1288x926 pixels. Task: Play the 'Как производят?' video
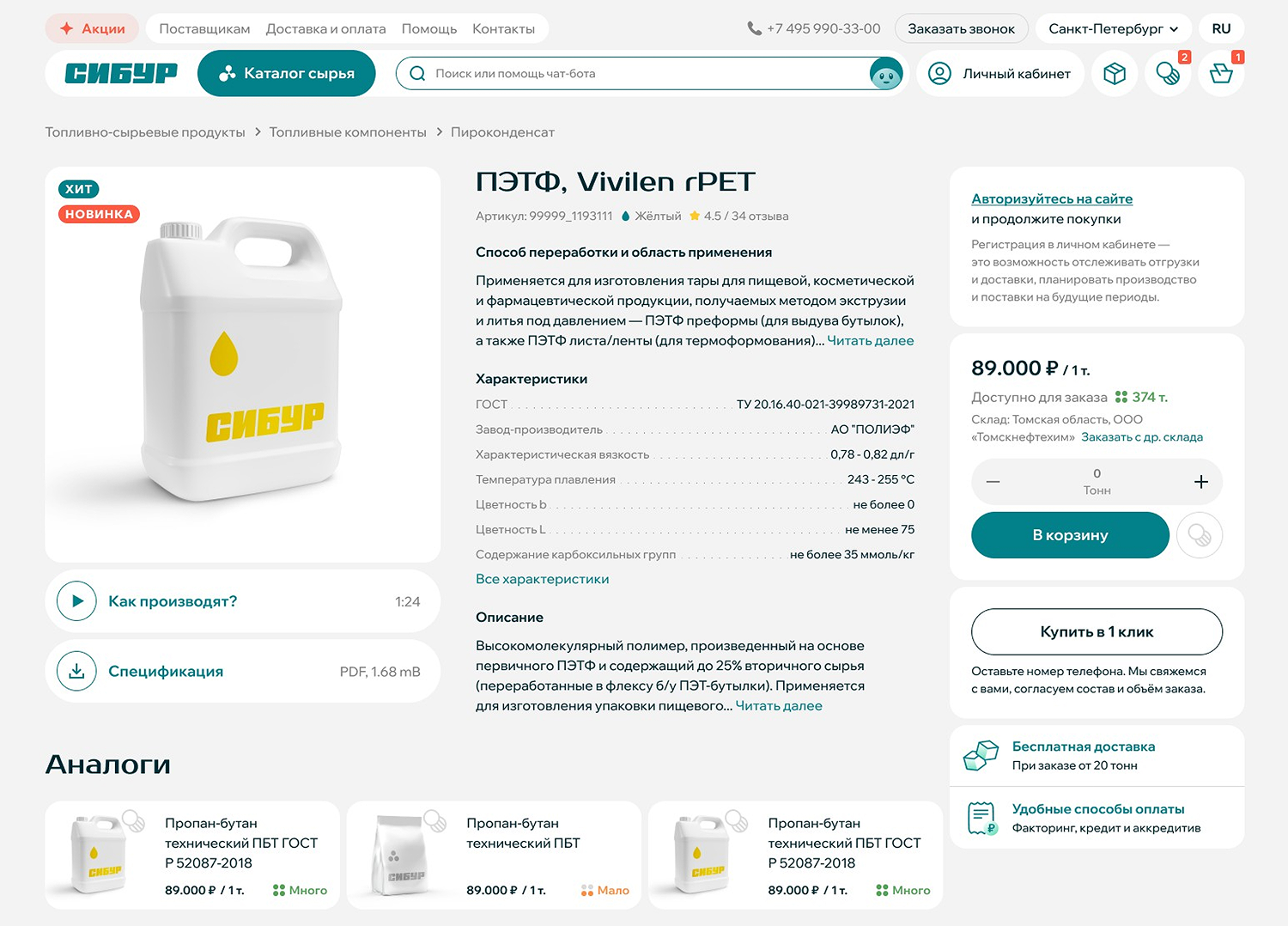pyautogui.click(x=76, y=601)
